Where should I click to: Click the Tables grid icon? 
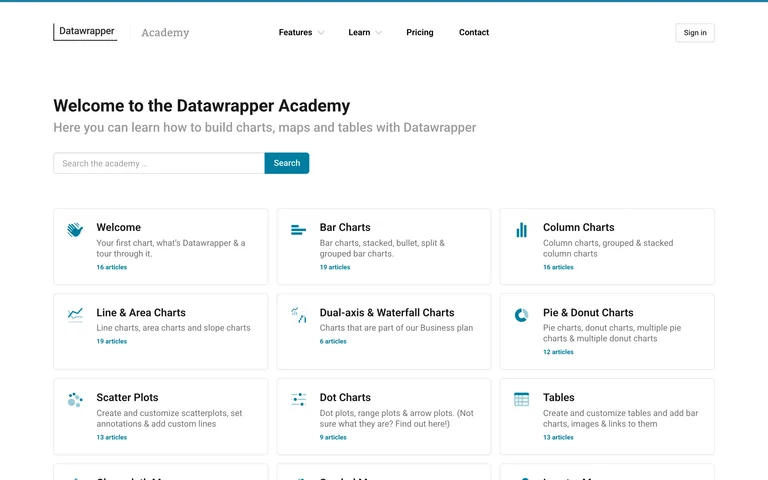click(522, 399)
